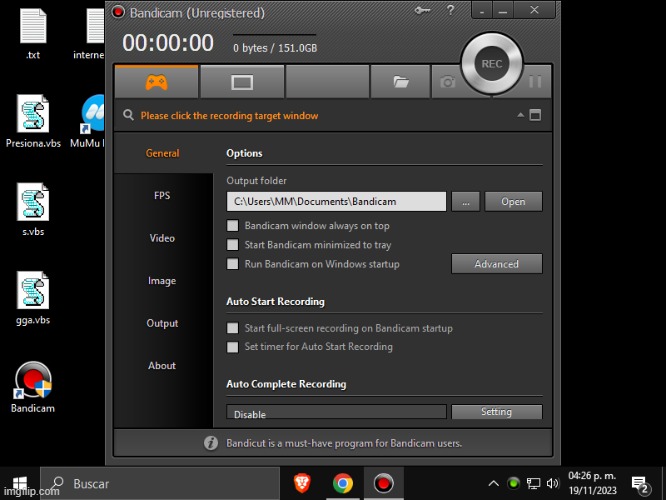Open the Video settings section
The image size is (666, 500).
162,238
